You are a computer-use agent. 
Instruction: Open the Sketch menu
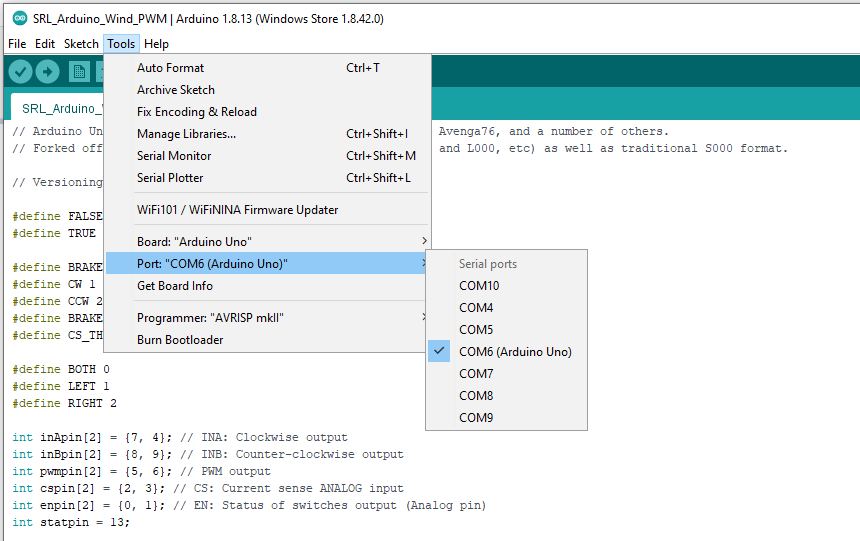(x=81, y=44)
